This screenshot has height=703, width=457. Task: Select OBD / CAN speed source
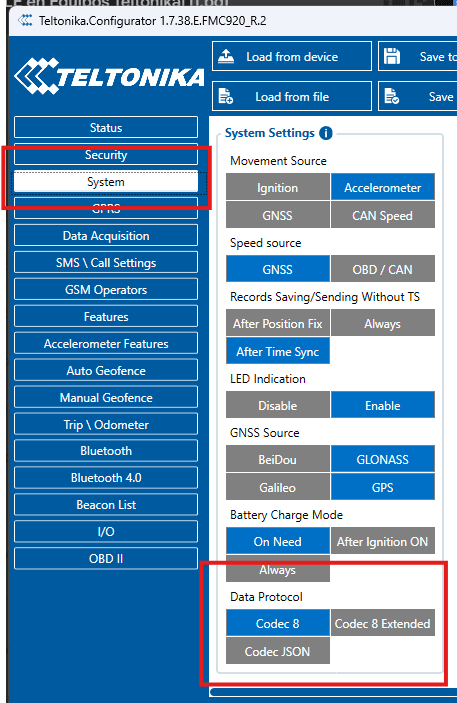coord(383,269)
